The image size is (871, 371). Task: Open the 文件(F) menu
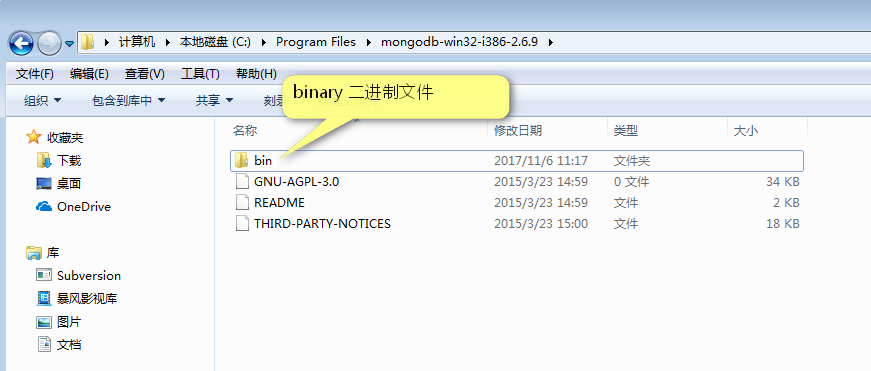34,74
